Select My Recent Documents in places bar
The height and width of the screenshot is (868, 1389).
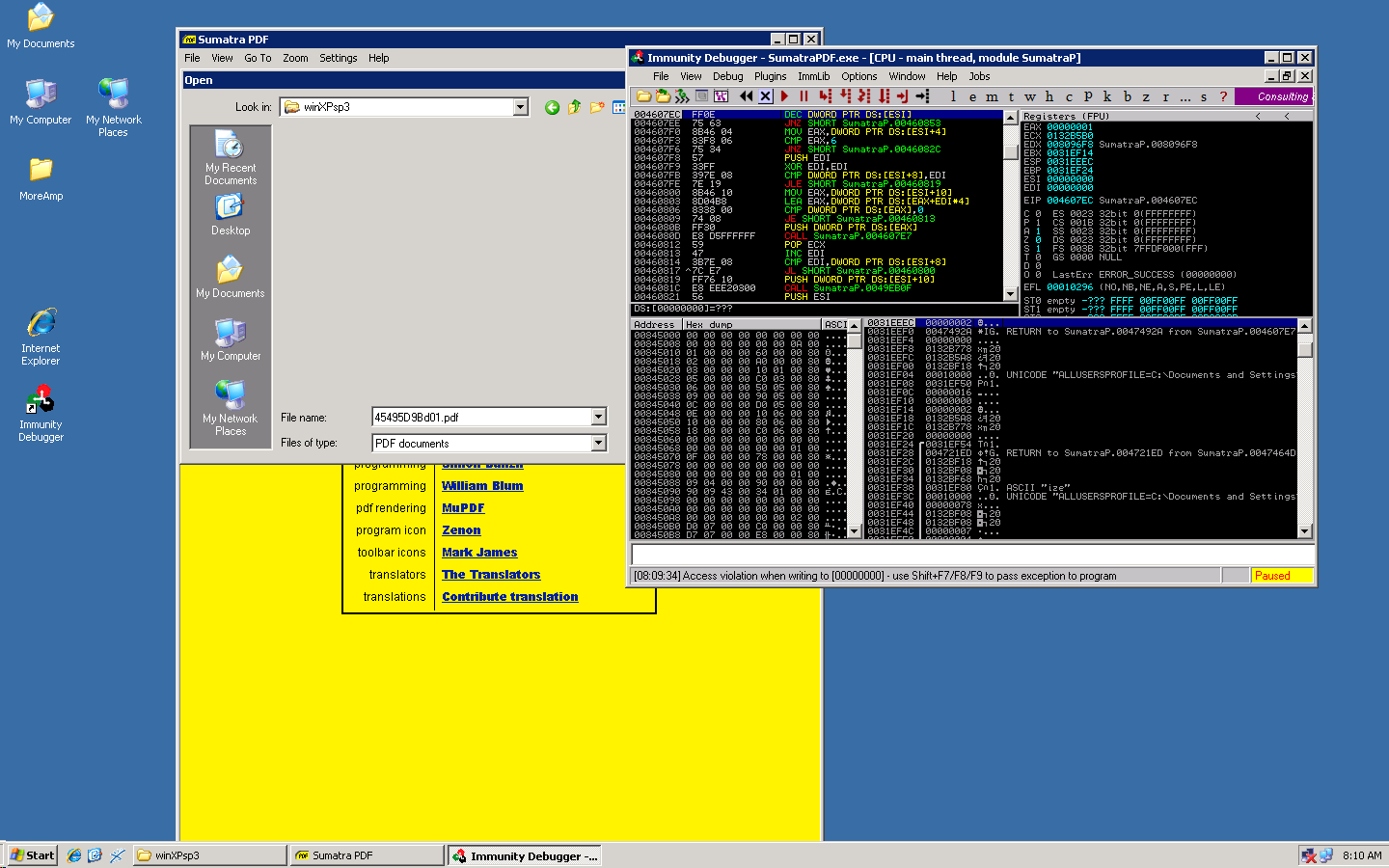pyautogui.click(x=231, y=159)
